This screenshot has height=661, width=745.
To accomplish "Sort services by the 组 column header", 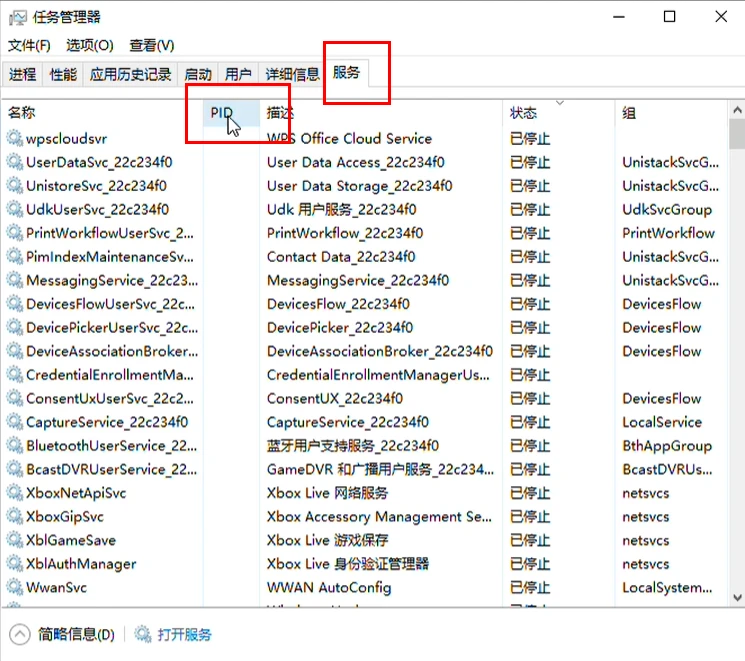I will [671, 113].
